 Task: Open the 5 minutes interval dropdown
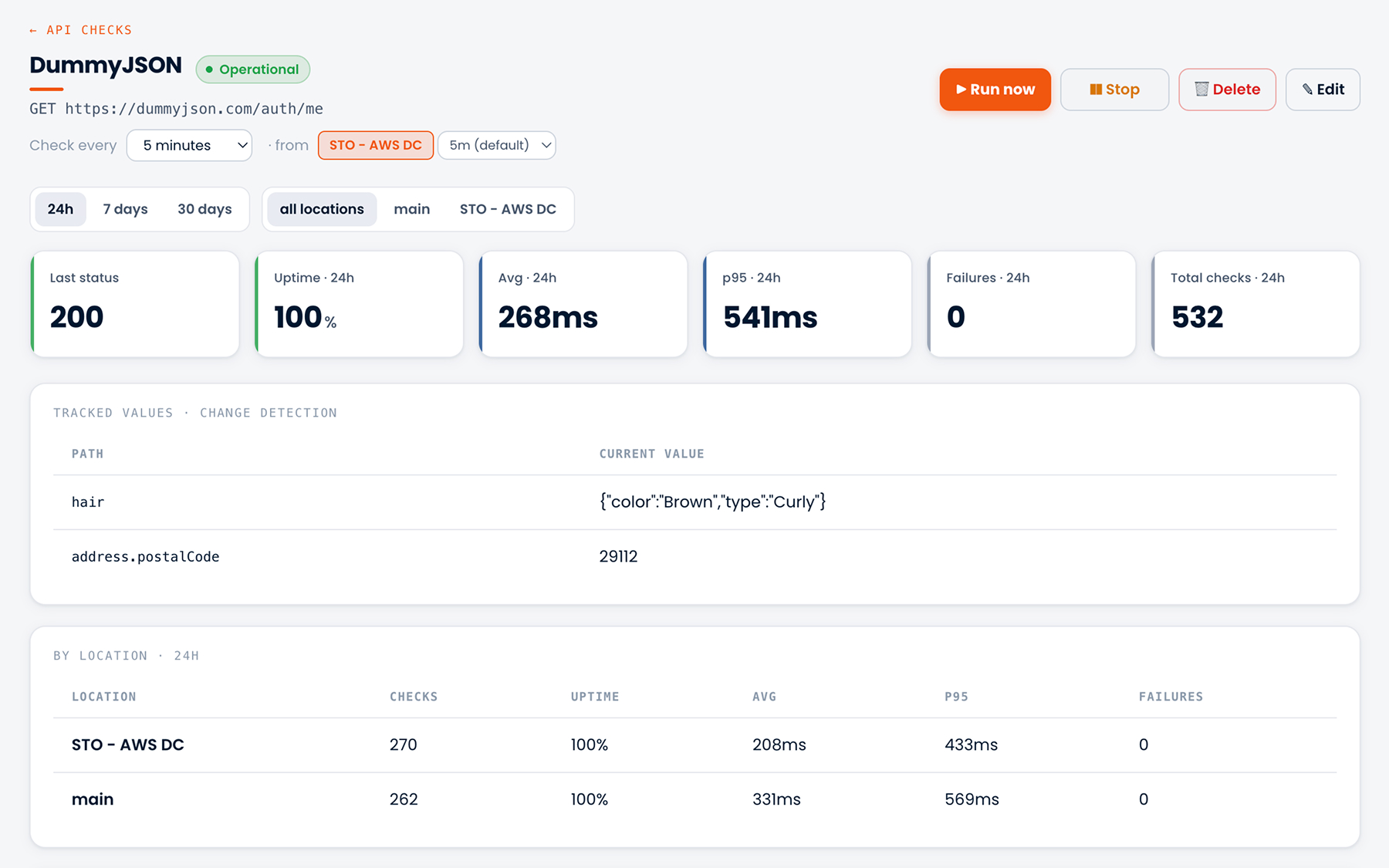189,145
